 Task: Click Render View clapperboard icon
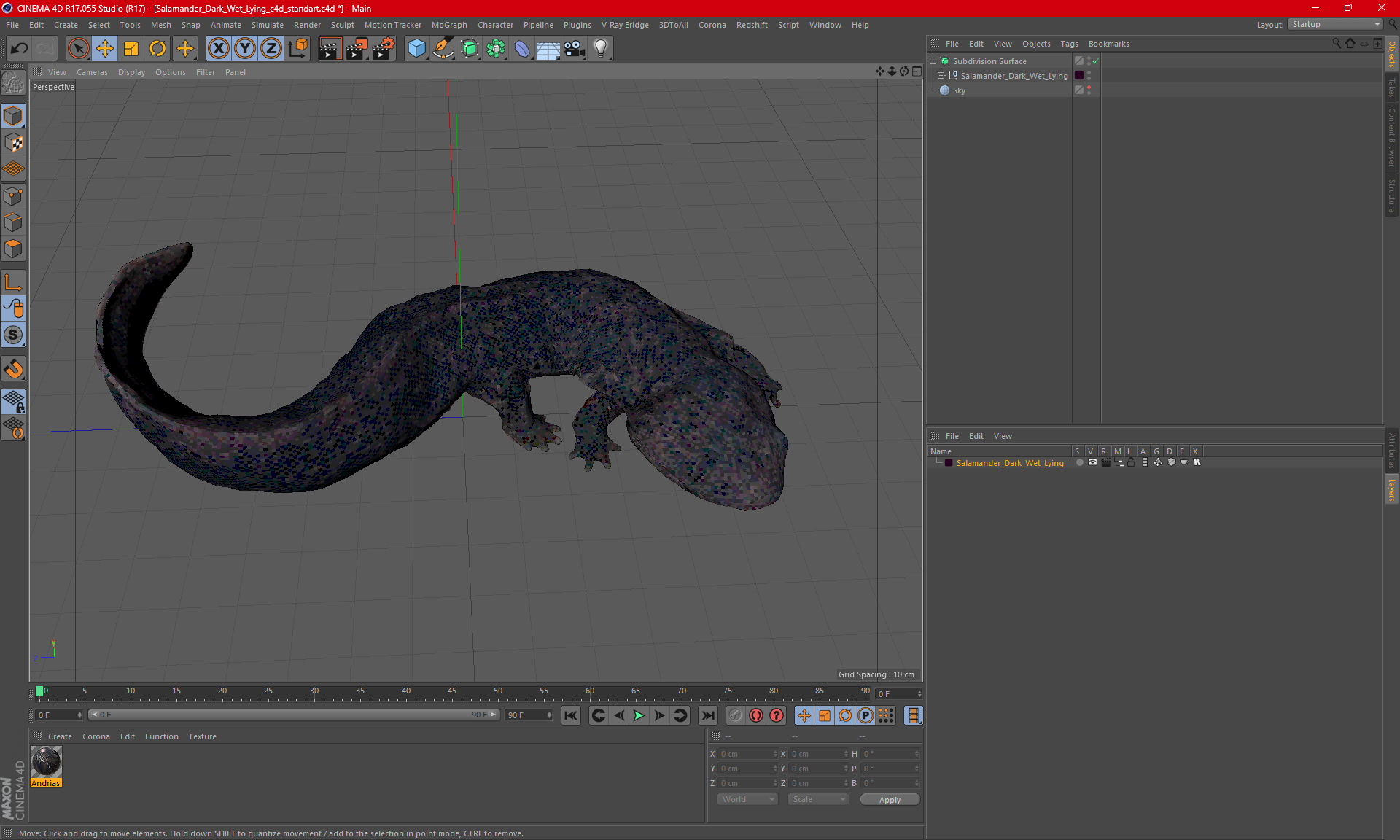click(330, 49)
